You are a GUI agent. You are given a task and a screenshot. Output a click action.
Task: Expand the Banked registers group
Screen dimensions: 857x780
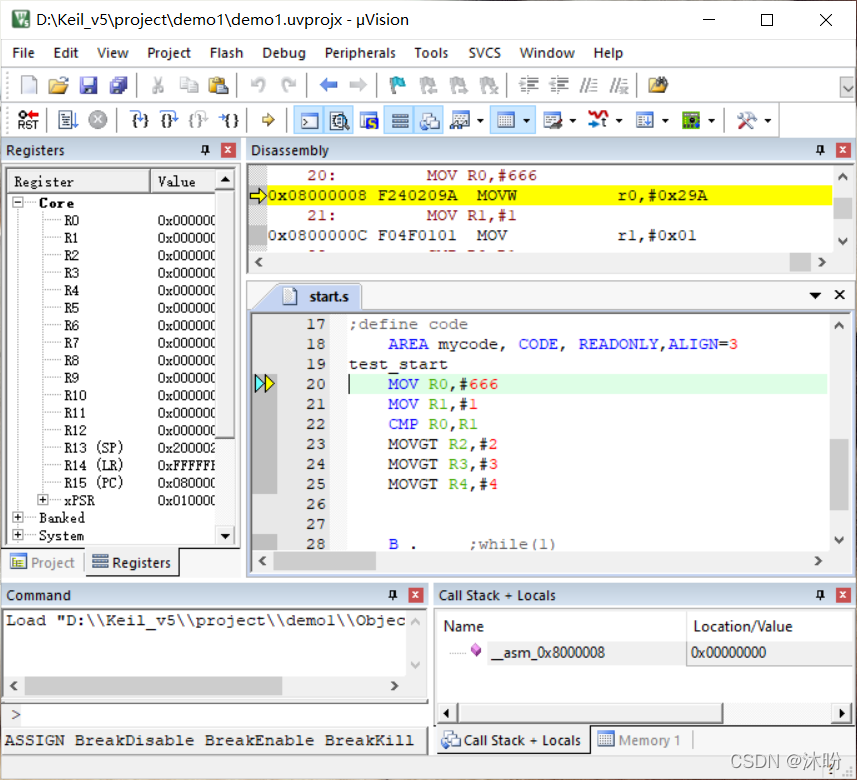click(x=18, y=517)
